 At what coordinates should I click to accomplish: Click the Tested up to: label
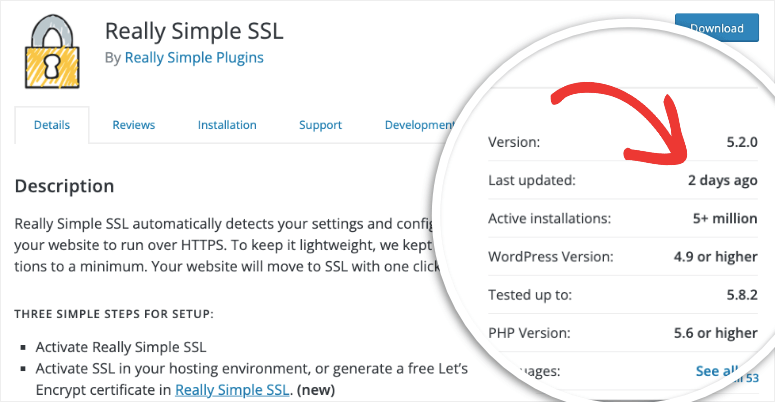530,295
